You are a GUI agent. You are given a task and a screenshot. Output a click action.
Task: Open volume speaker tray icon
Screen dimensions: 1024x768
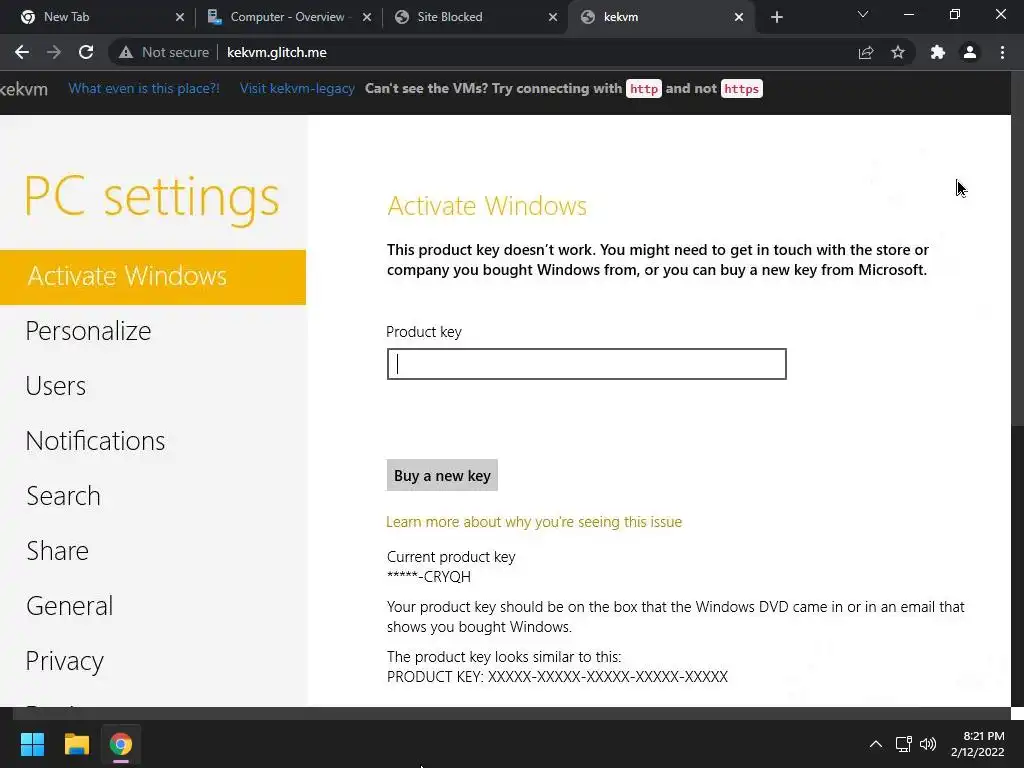coord(928,744)
